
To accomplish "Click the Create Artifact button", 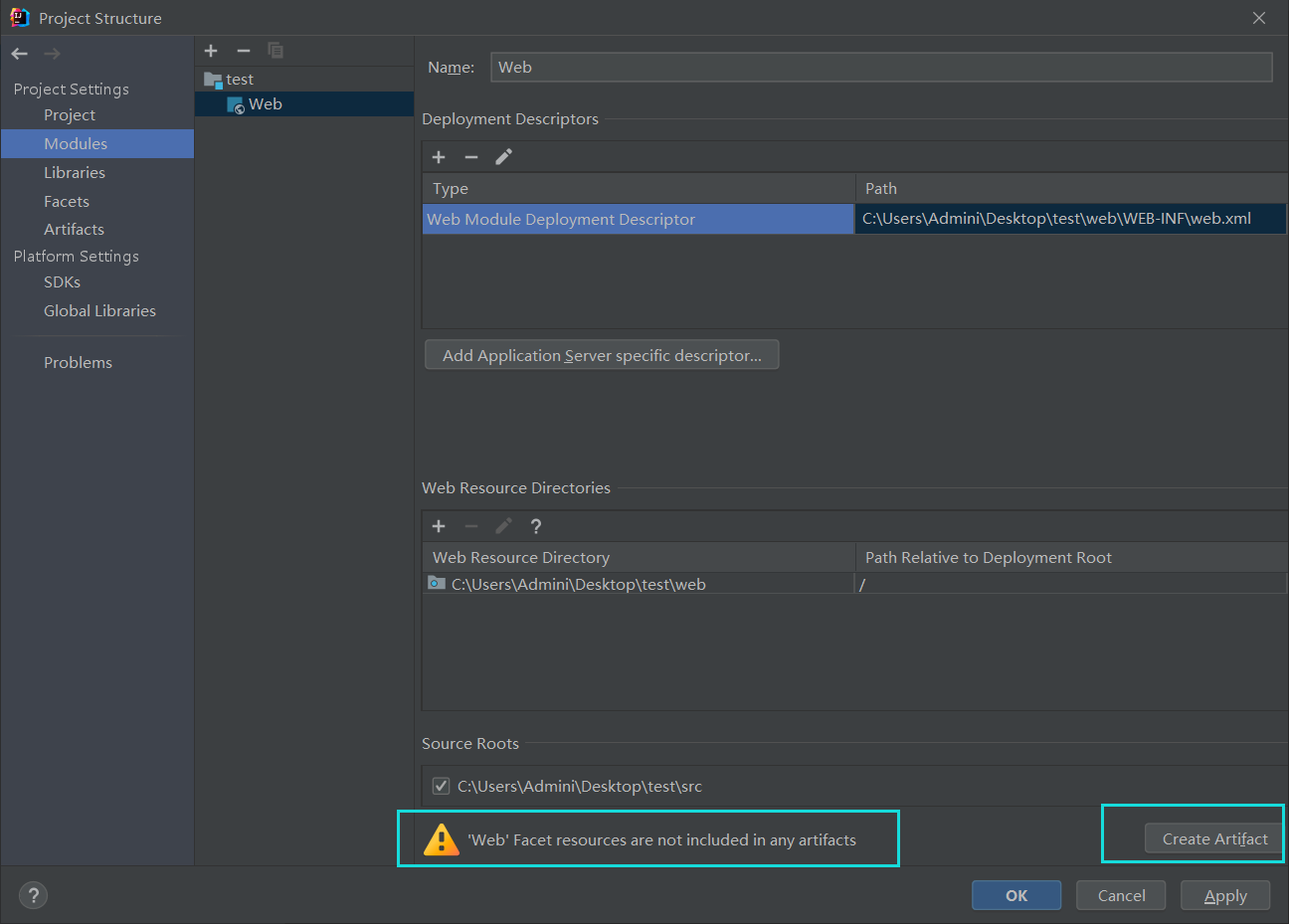I will 1214,838.
